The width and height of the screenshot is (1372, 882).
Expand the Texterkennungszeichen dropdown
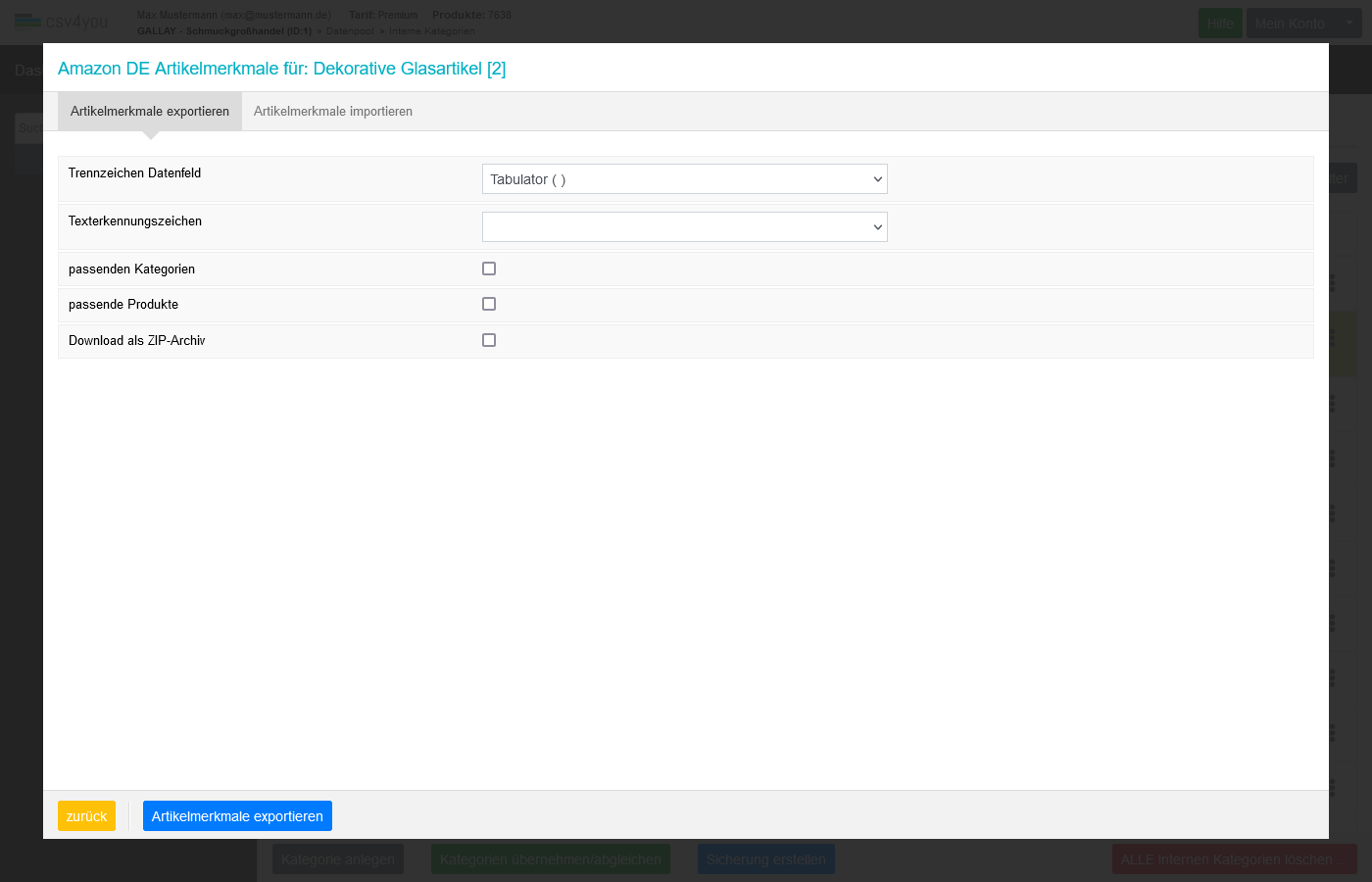pos(684,227)
